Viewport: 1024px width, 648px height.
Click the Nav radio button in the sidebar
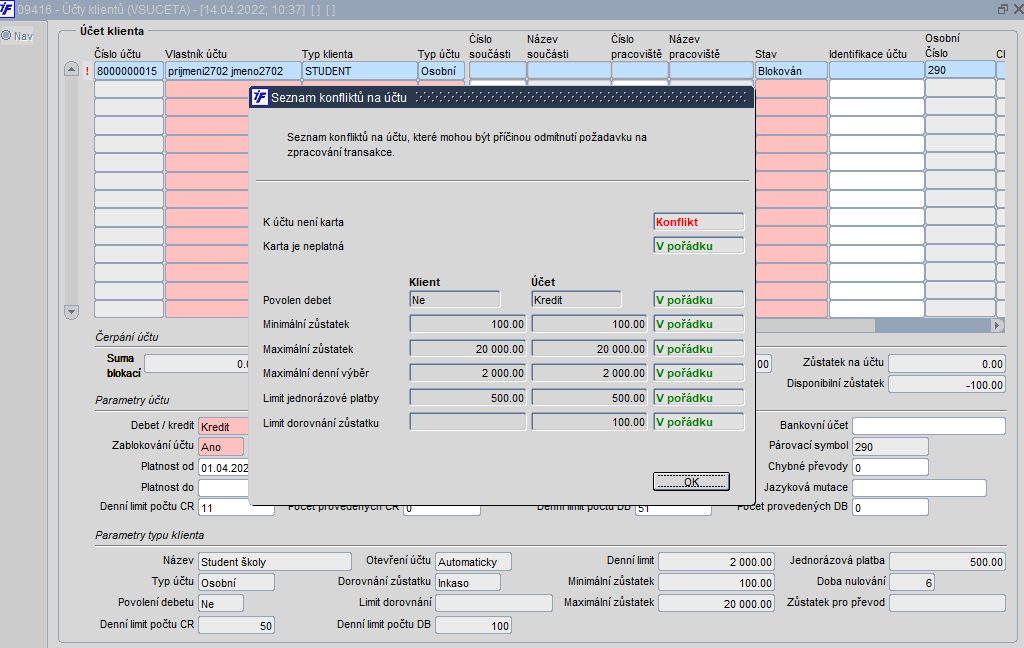click(x=6, y=36)
